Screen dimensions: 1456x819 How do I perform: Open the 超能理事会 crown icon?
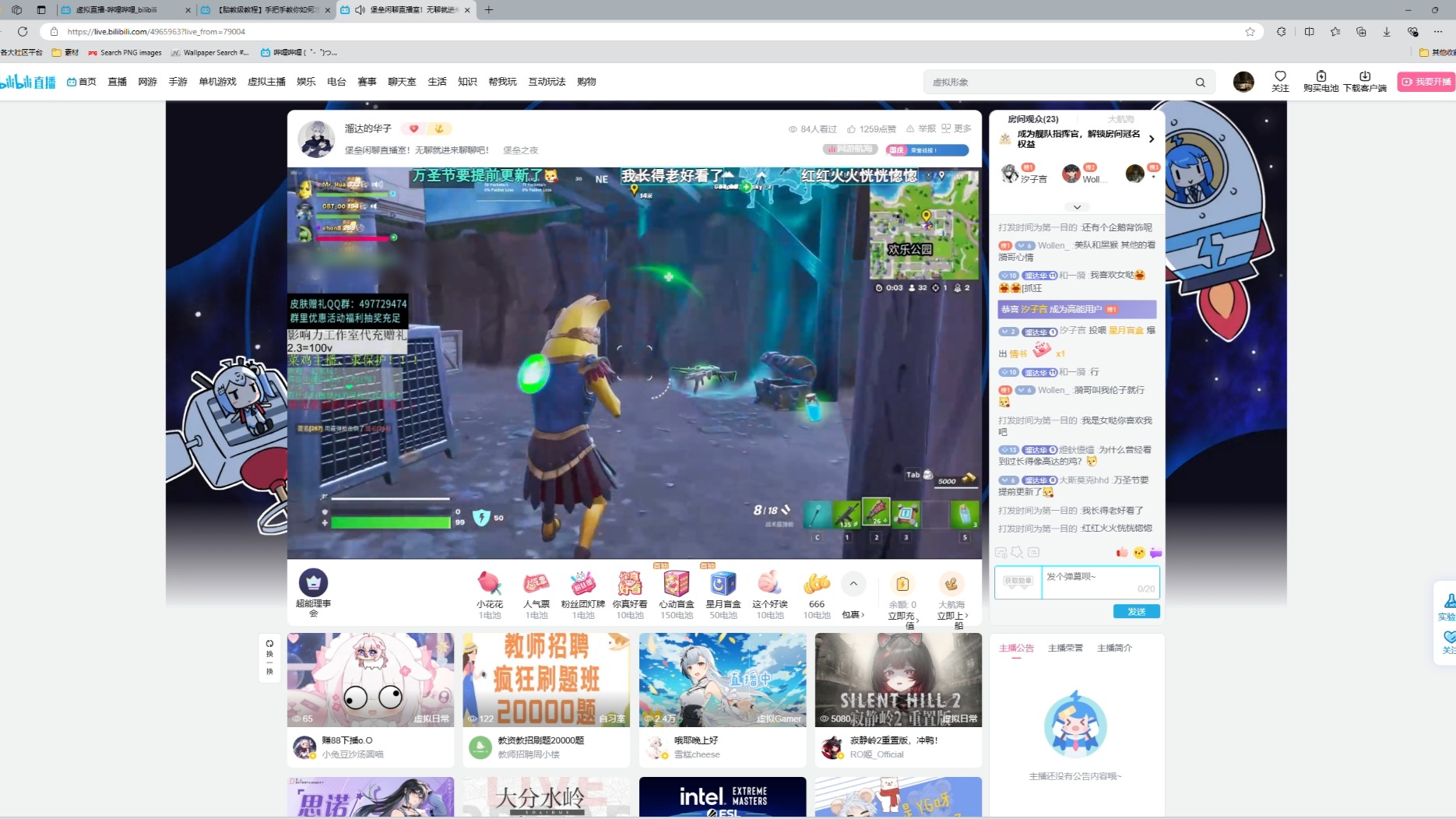(x=313, y=582)
